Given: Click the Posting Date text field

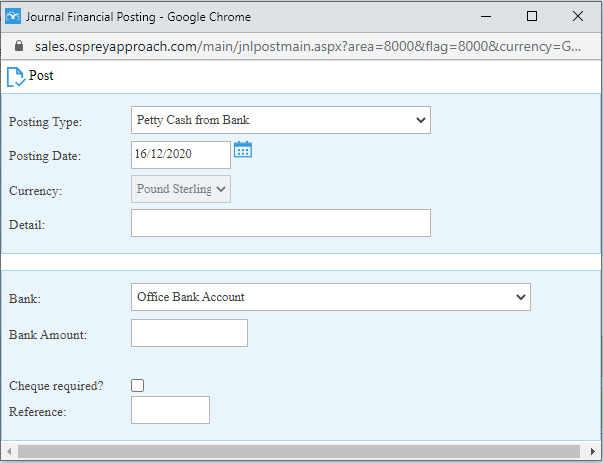Looking at the screenshot, I should click(x=181, y=155).
